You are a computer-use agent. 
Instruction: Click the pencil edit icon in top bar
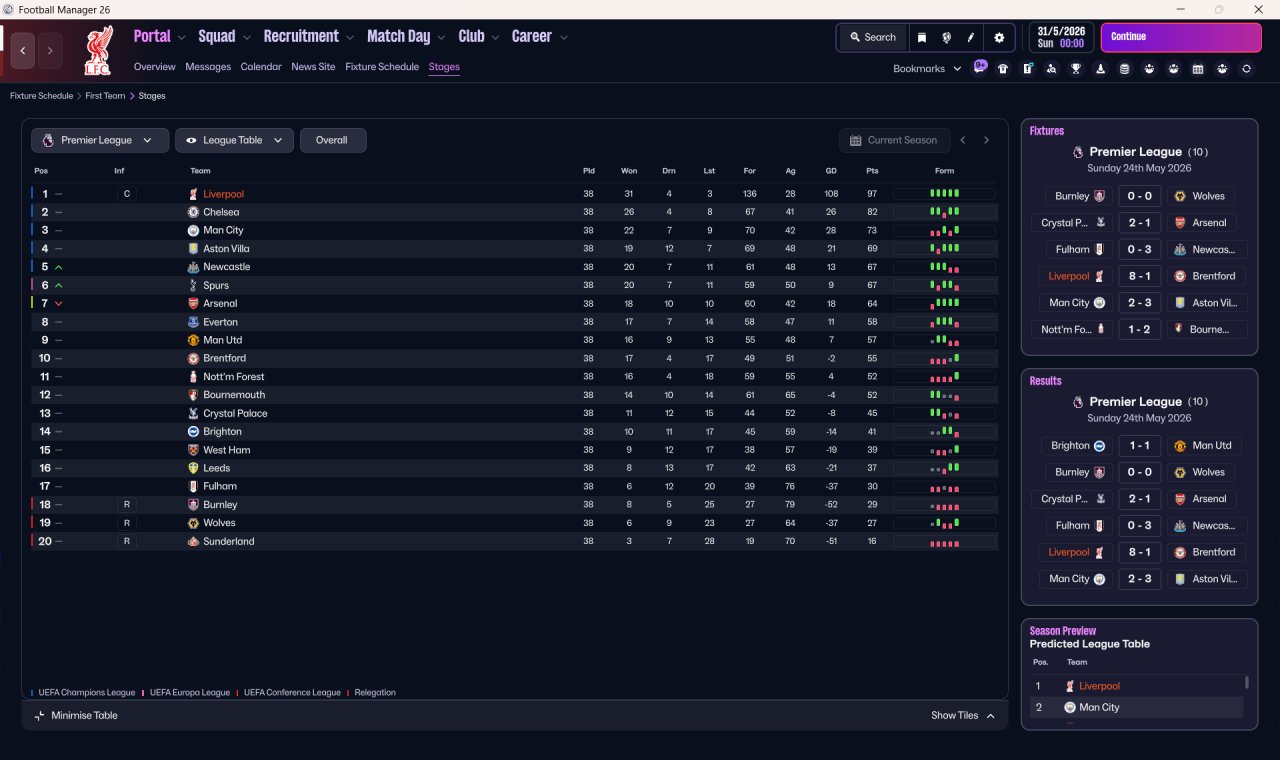(x=970, y=38)
